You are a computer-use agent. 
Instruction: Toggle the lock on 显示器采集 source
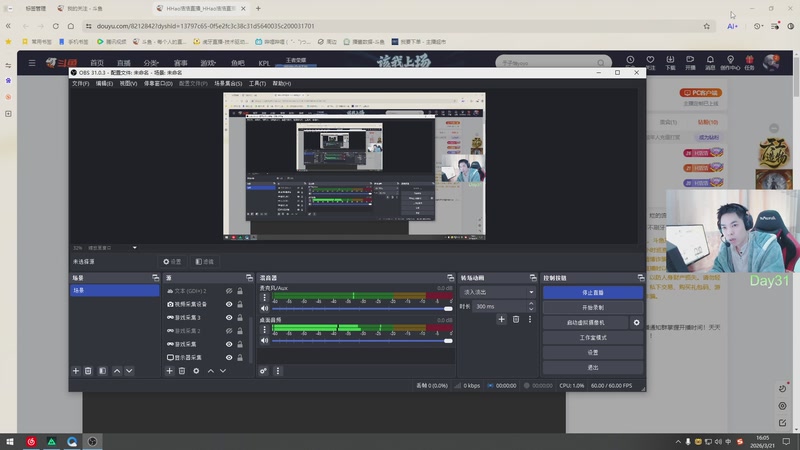click(x=240, y=357)
